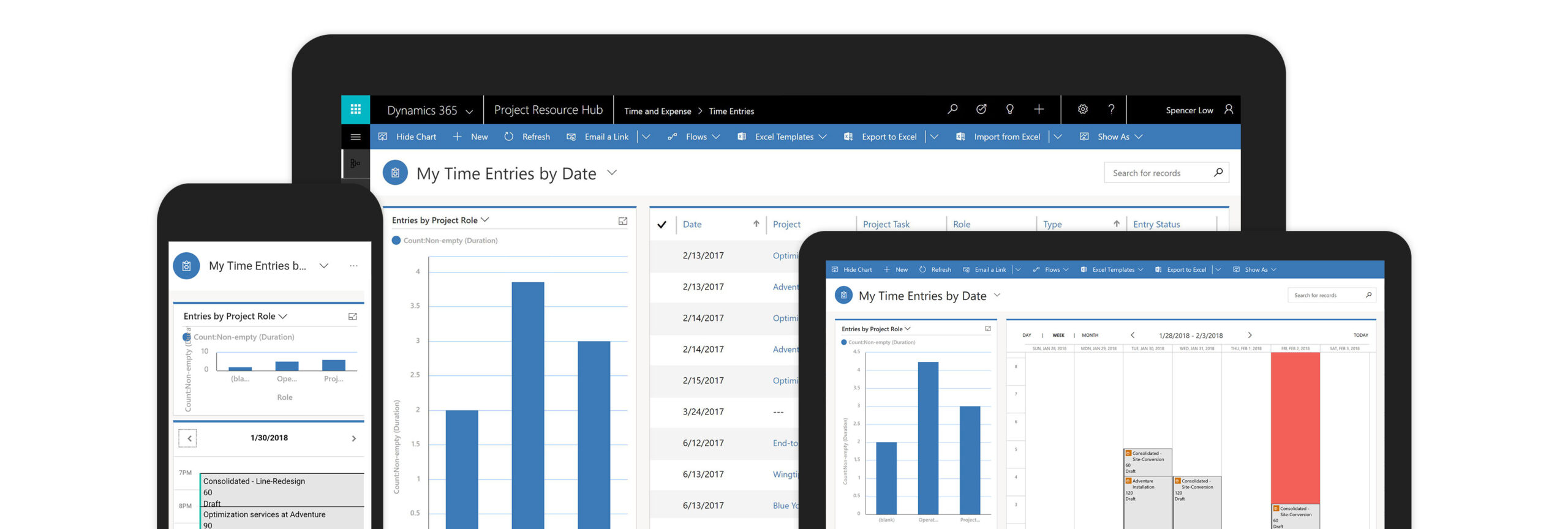This screenshot has height=529, width=1568.
Task: Open Export to Excel split dropdown arrow
Action: 934,137
